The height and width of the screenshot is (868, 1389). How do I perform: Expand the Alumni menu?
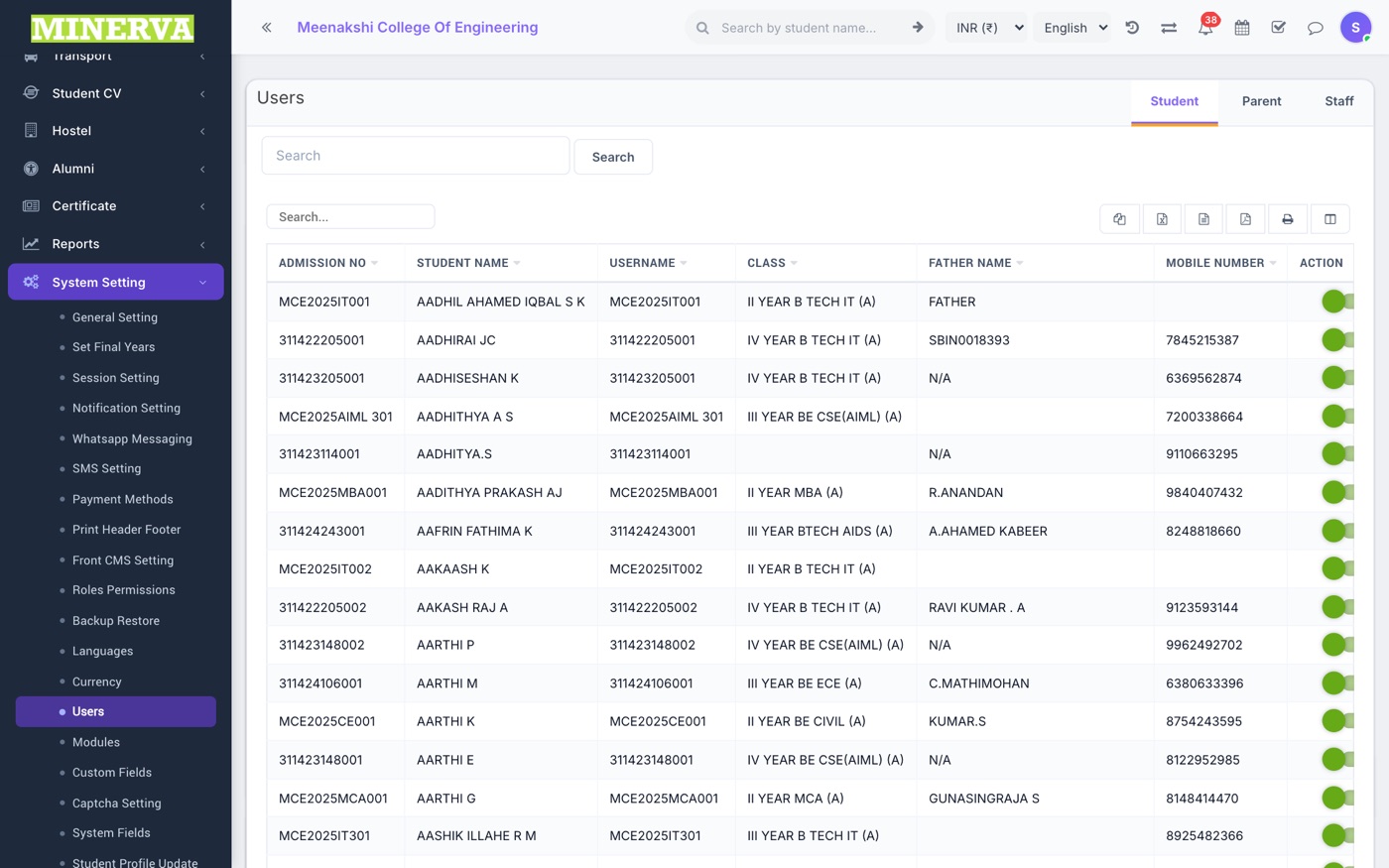202,169
